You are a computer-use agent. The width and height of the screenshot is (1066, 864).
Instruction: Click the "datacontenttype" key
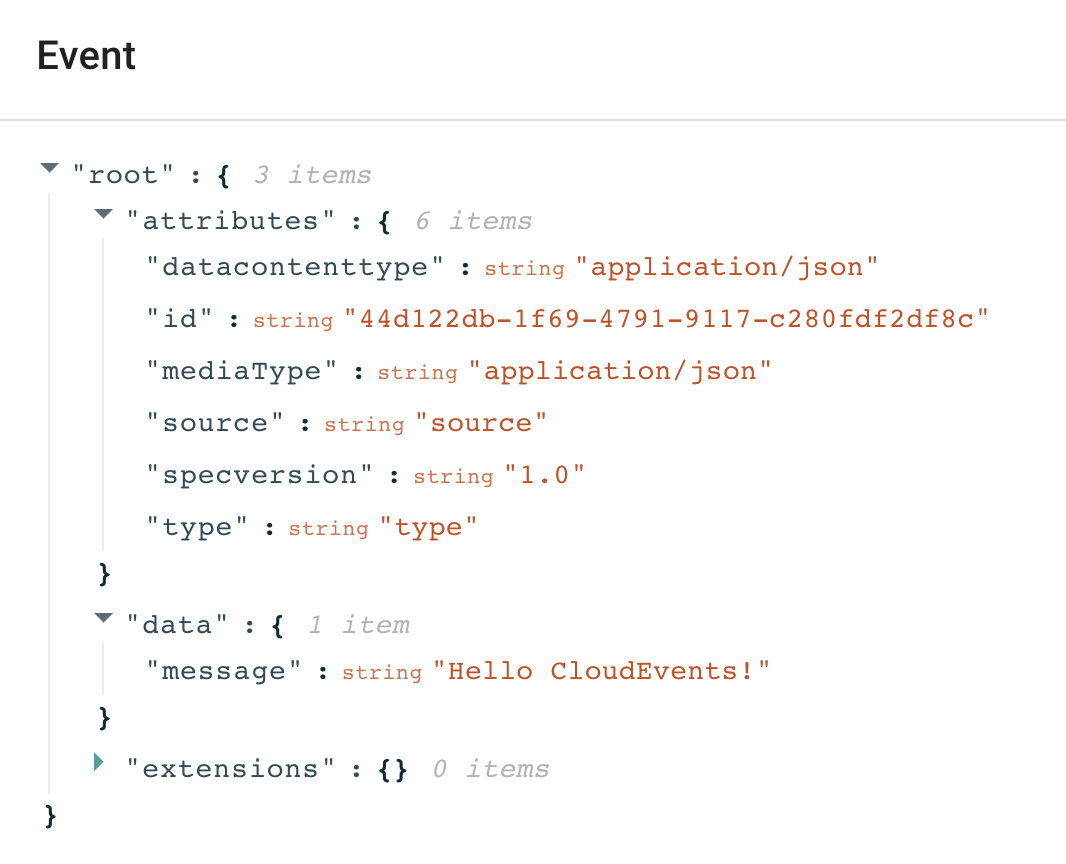pyautogui.click(x=295, y=268)
